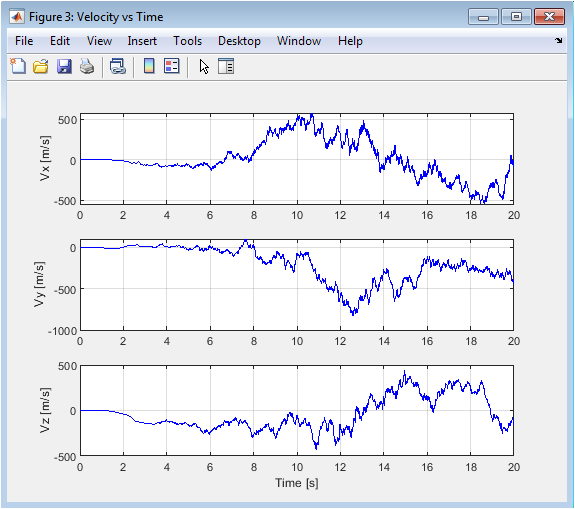The height and width of the screenshot is (509, 575).
Task: Save figure using the floppy disk icon
Action: [x=64, y=66]
